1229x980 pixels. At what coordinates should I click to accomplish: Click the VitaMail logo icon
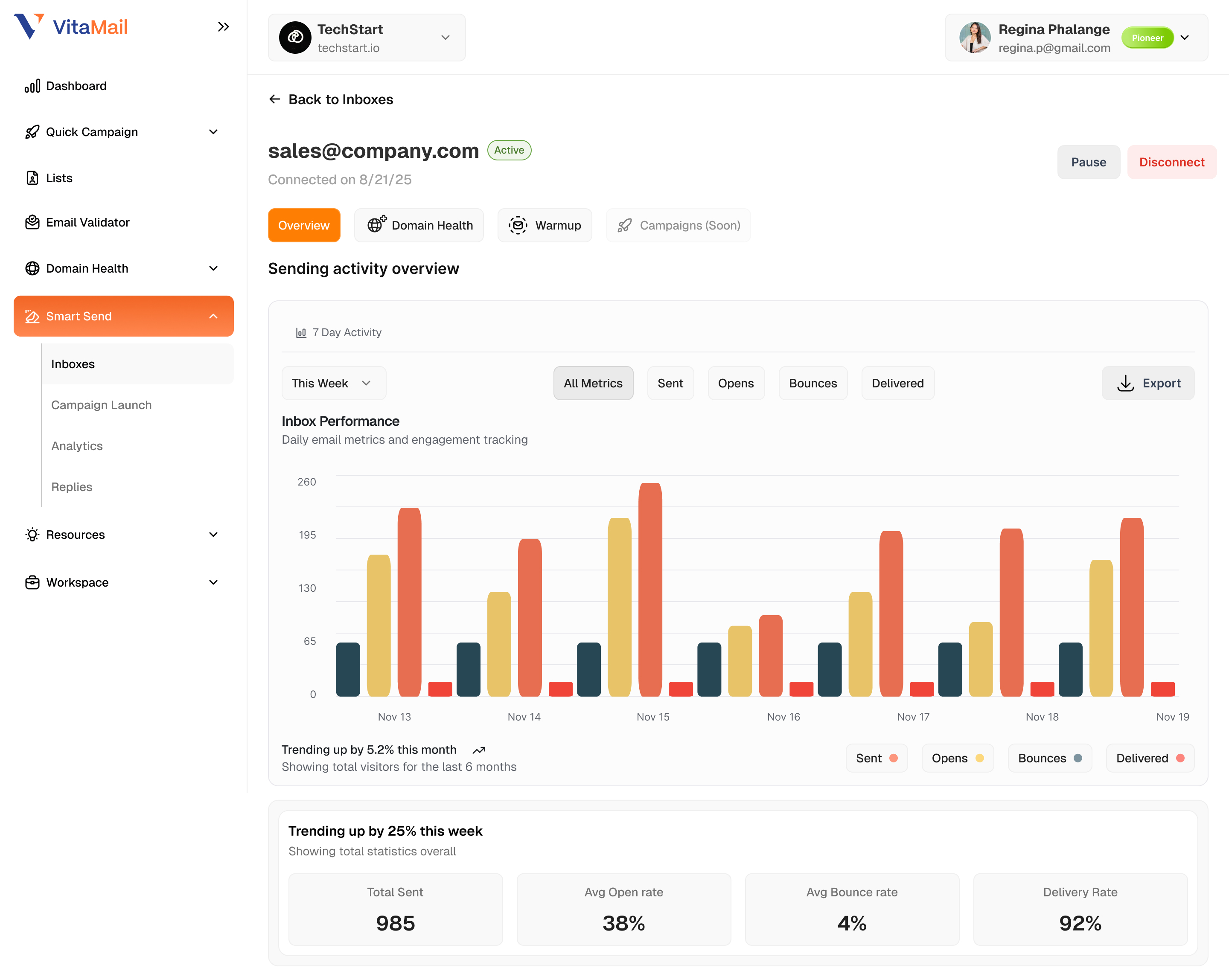point(29,26)
